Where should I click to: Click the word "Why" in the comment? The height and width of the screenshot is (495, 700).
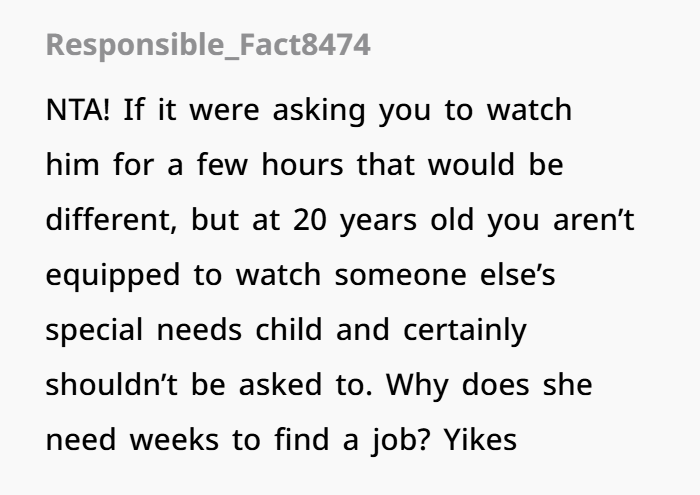(x=417, y=386)
